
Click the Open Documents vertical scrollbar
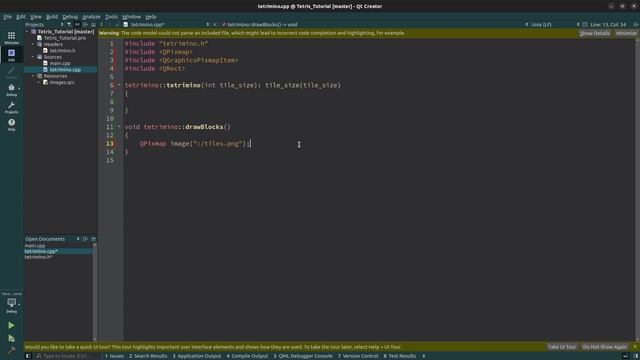click(x=95, y=292)
